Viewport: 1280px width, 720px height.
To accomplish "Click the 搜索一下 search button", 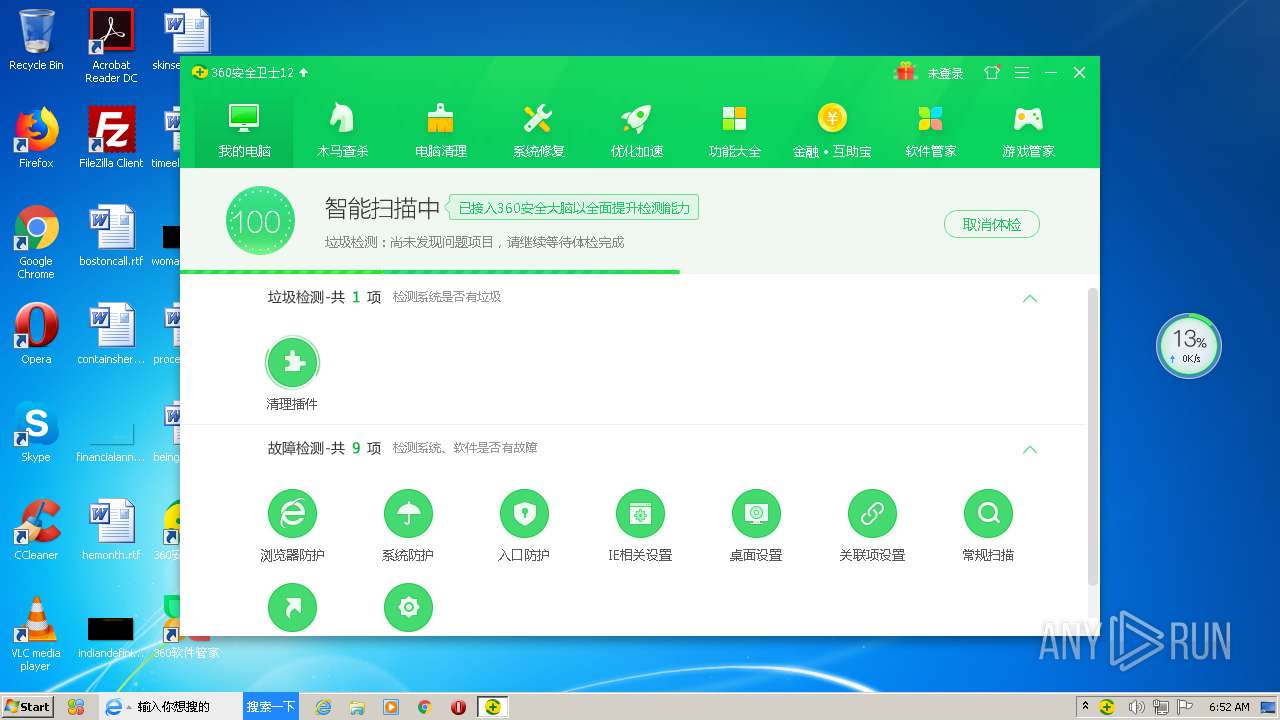I will pos(271,706).
